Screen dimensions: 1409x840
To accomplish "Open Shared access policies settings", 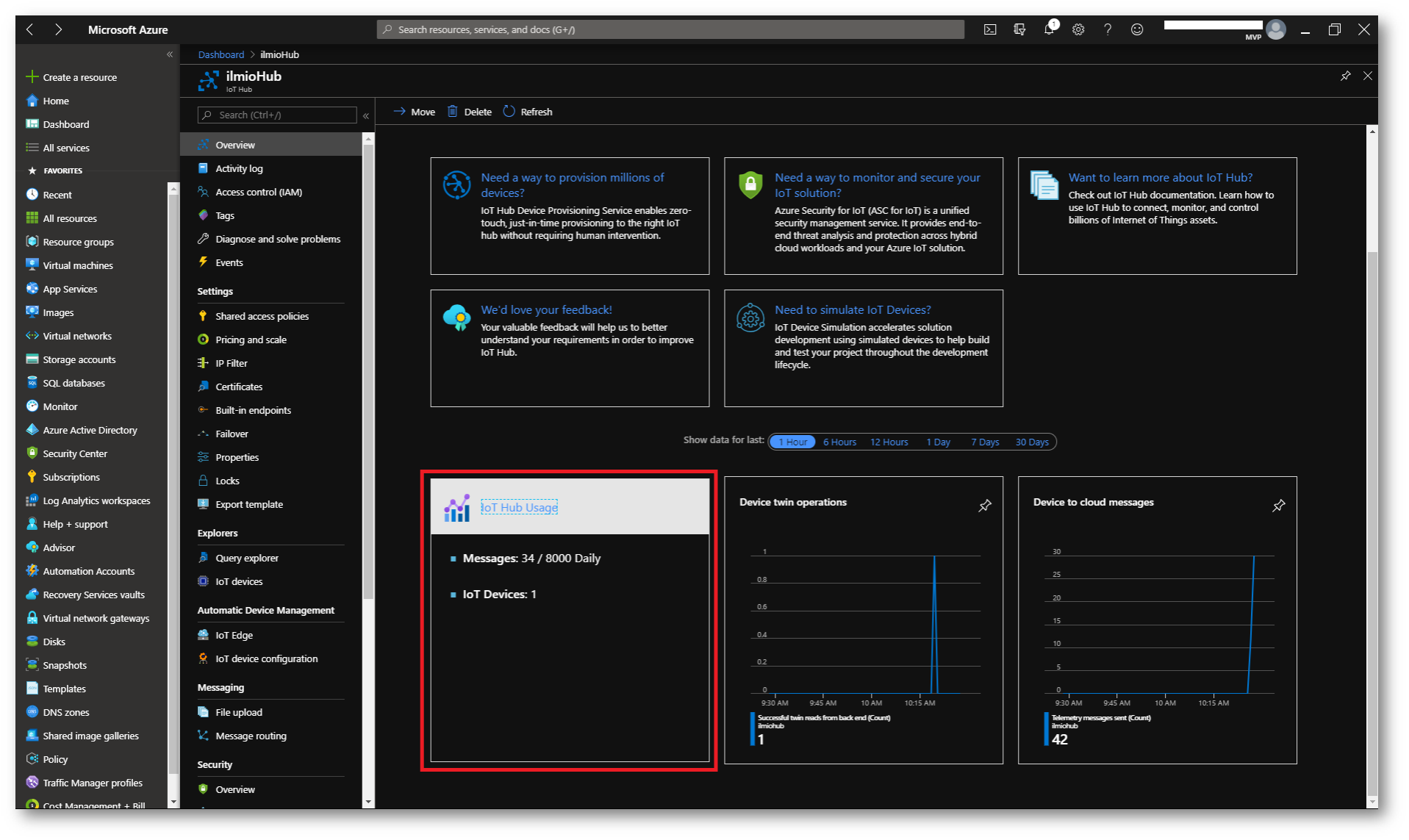I will click(x=262, y=317).
